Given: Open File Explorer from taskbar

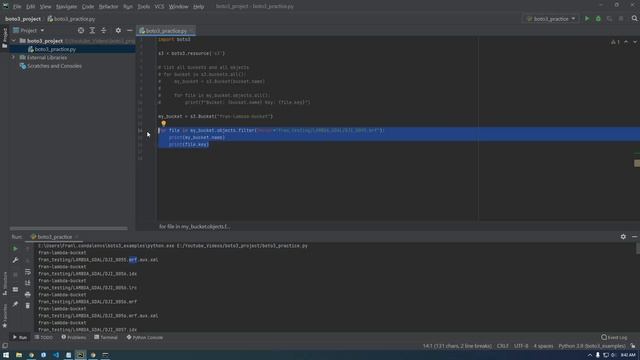Looking at the screenshot, I should coord(19,355).
